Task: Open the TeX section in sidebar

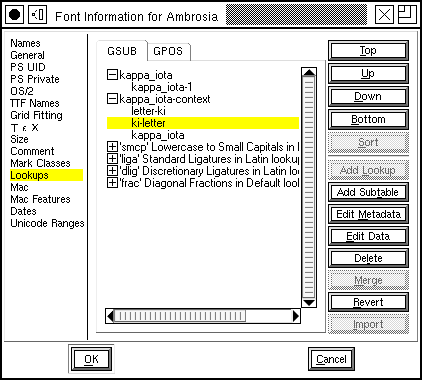Action: (25, 127)
